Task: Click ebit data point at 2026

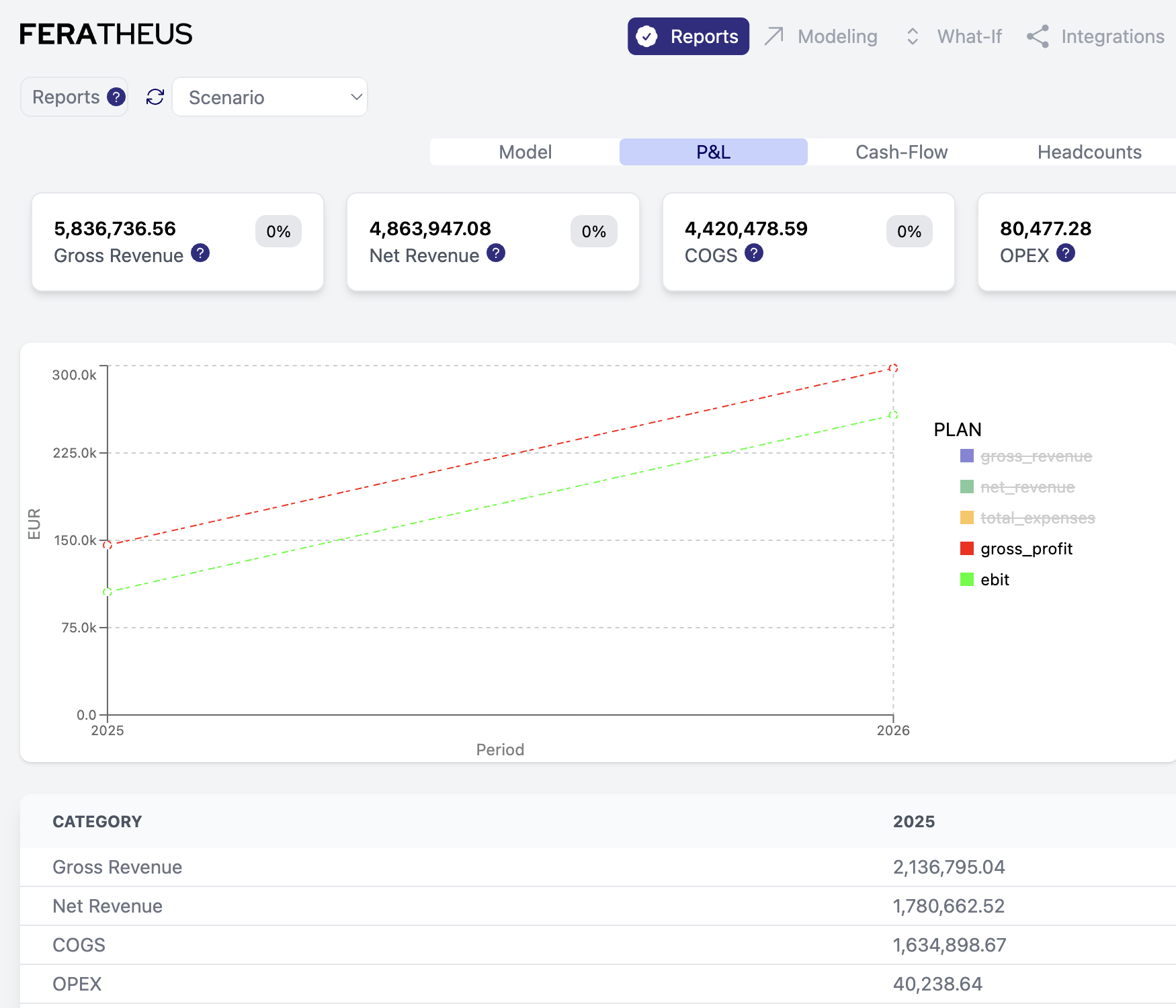Action: 893,415
